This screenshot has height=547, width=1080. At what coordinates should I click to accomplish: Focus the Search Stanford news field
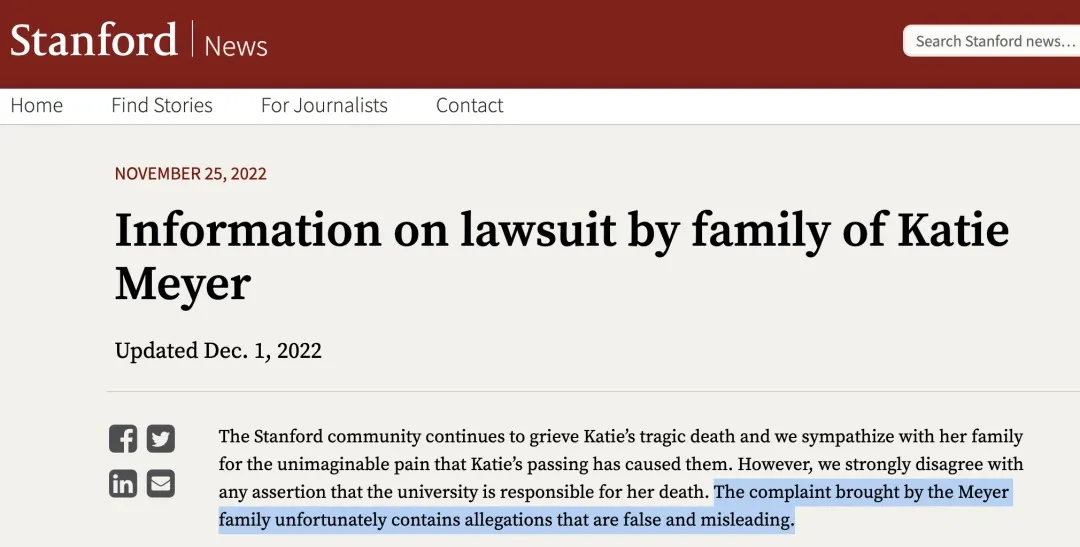(x=994, y=41)
